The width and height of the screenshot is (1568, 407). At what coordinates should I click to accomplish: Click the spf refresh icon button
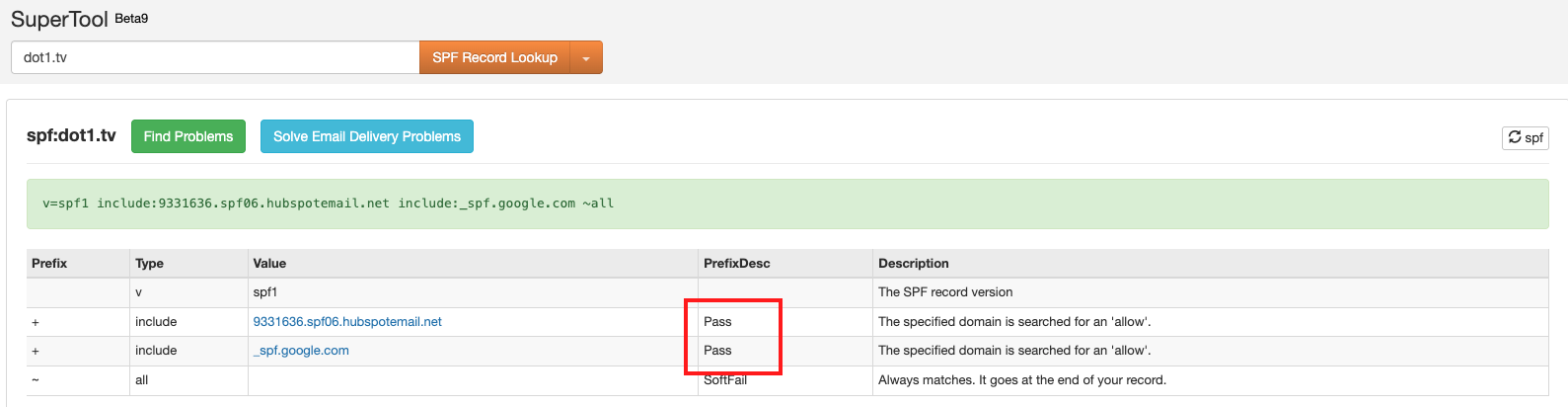pos(1525,137)
